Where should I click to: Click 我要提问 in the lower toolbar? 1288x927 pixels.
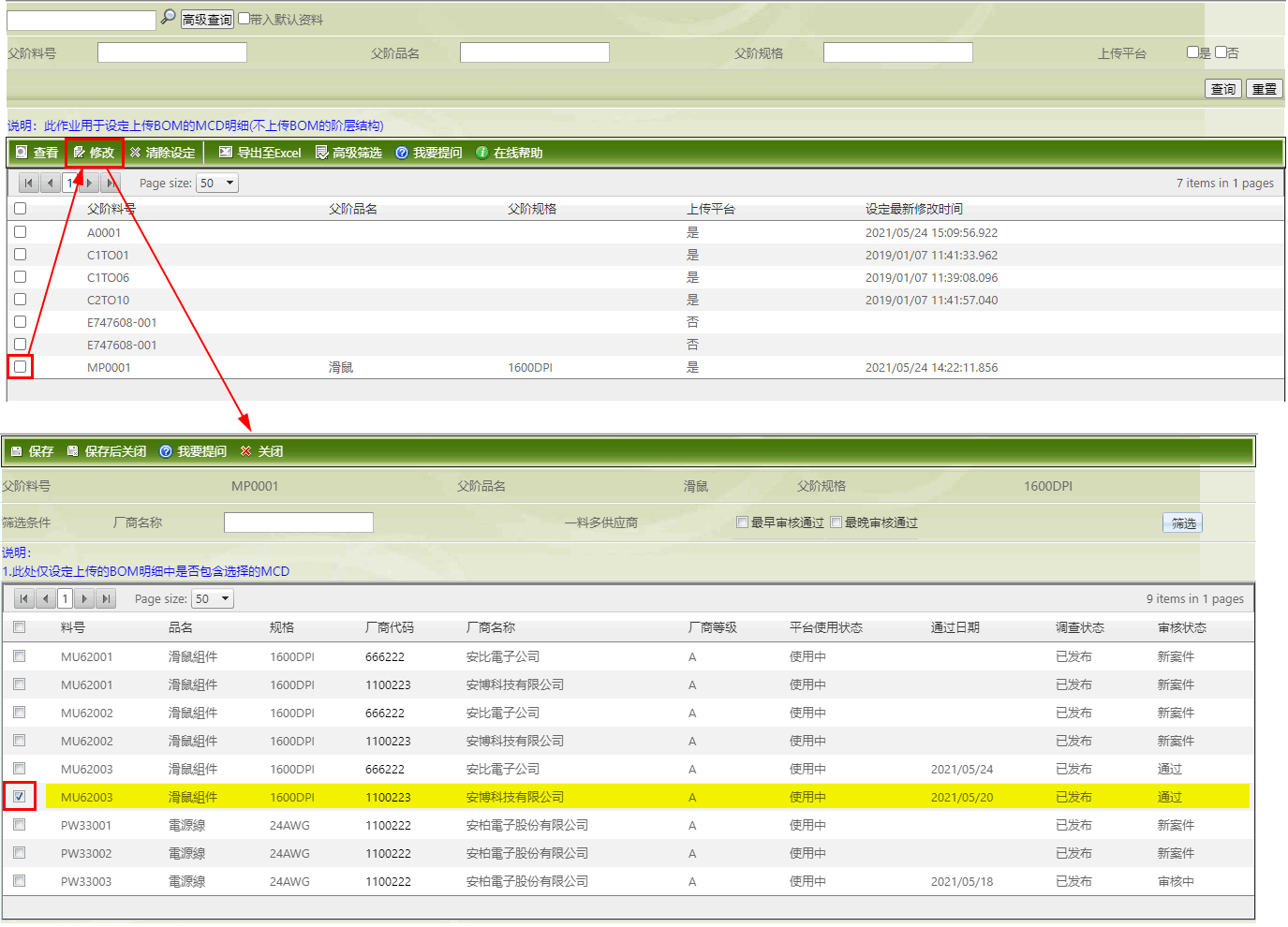(193, 451)
